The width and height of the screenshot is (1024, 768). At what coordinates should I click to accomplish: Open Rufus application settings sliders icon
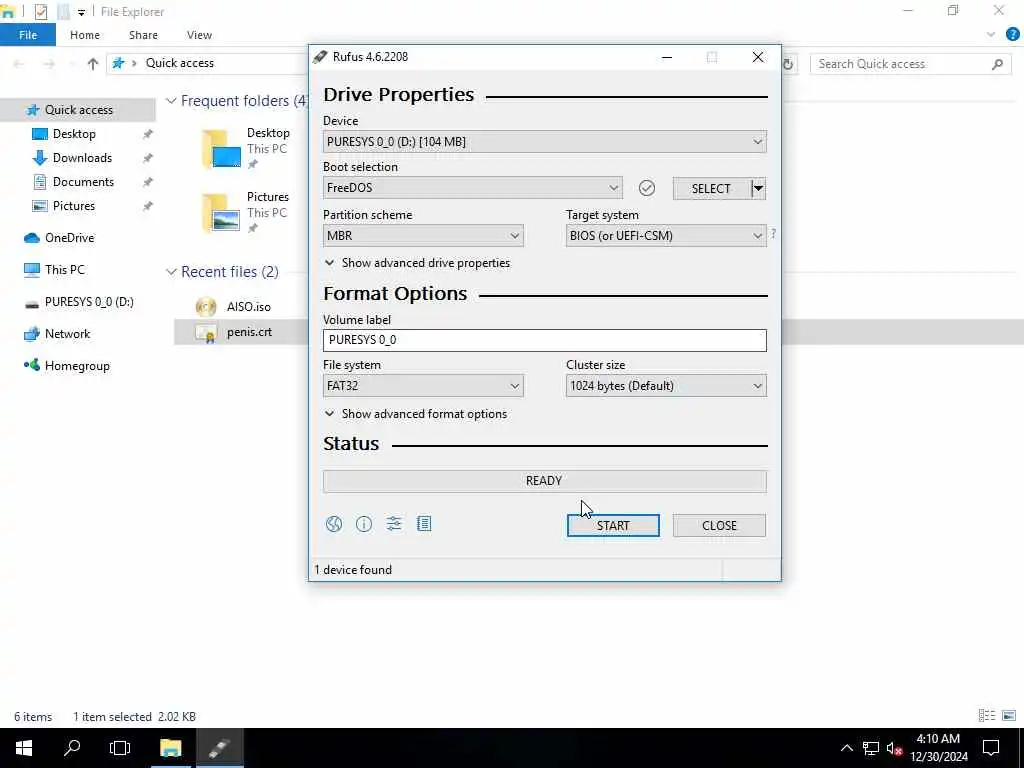394,524
